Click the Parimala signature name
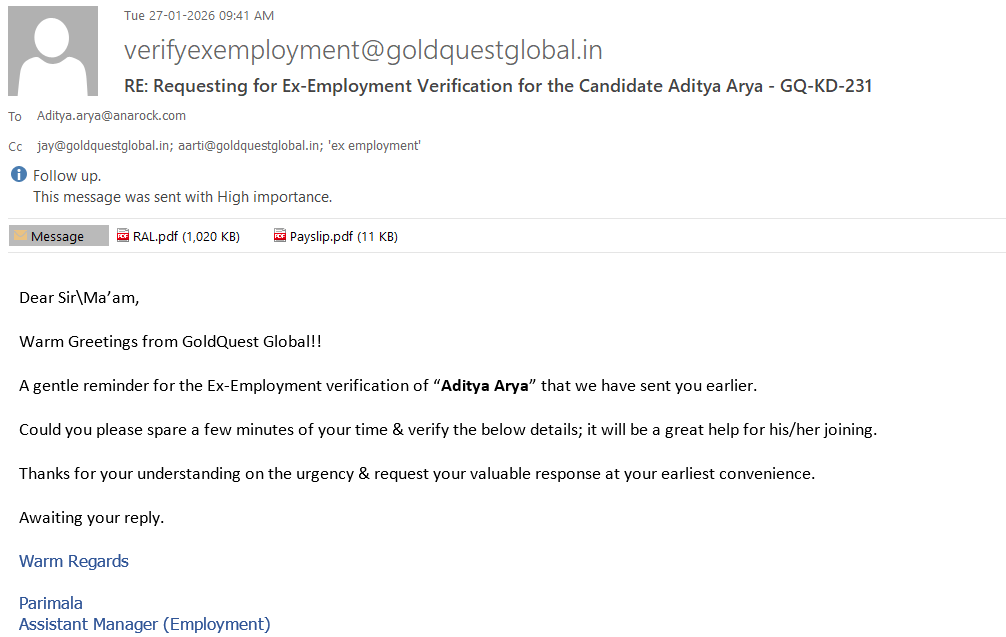 pyautogui.click(x=51, y=603)
